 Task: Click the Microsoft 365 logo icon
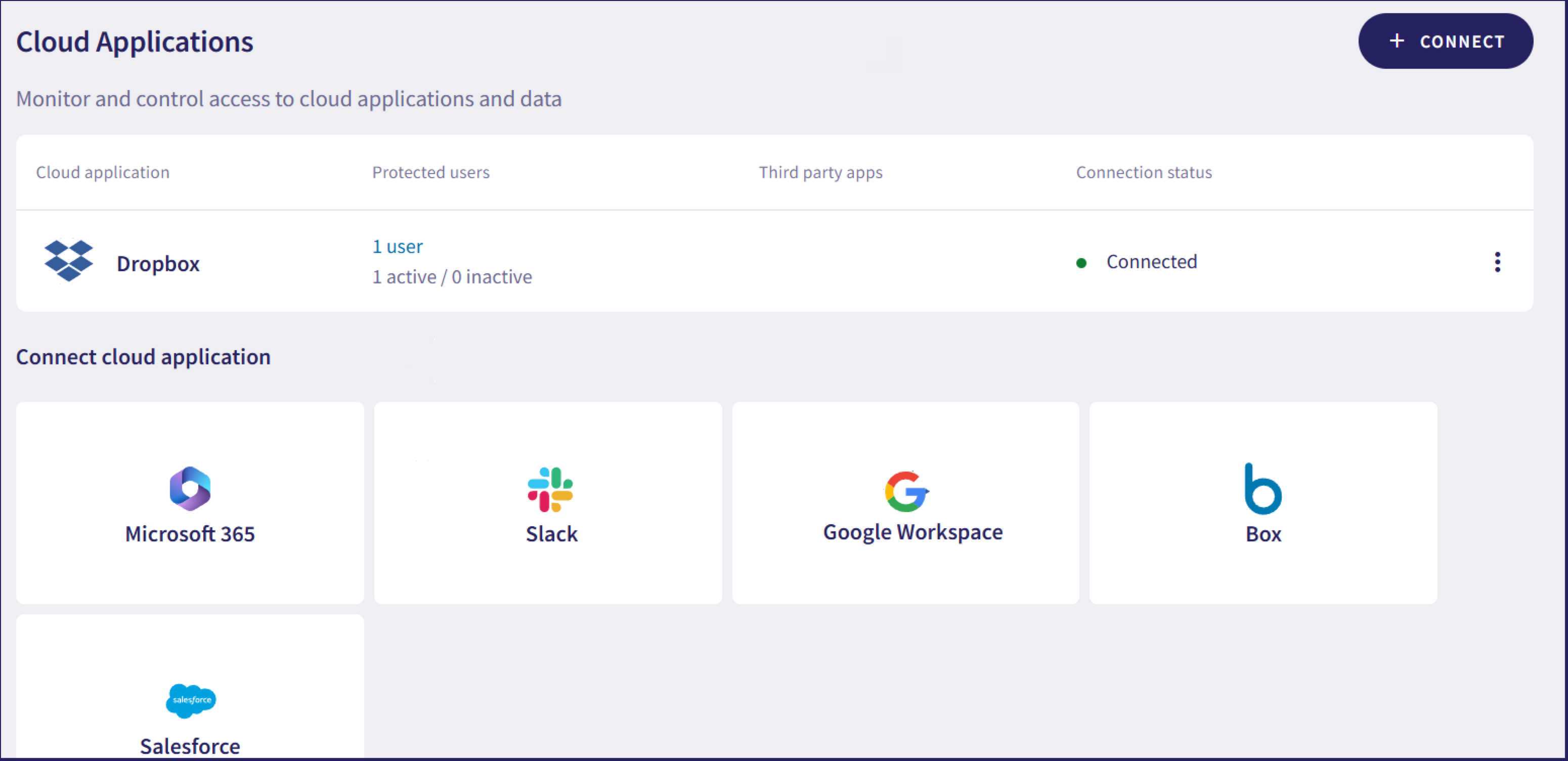(x=190, y=488)
